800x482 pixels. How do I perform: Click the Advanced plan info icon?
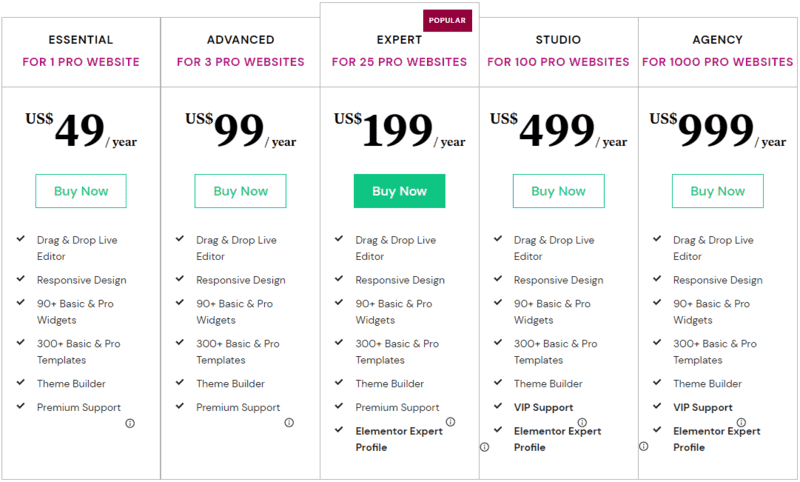pyautogui.click(x=289, y=422)
